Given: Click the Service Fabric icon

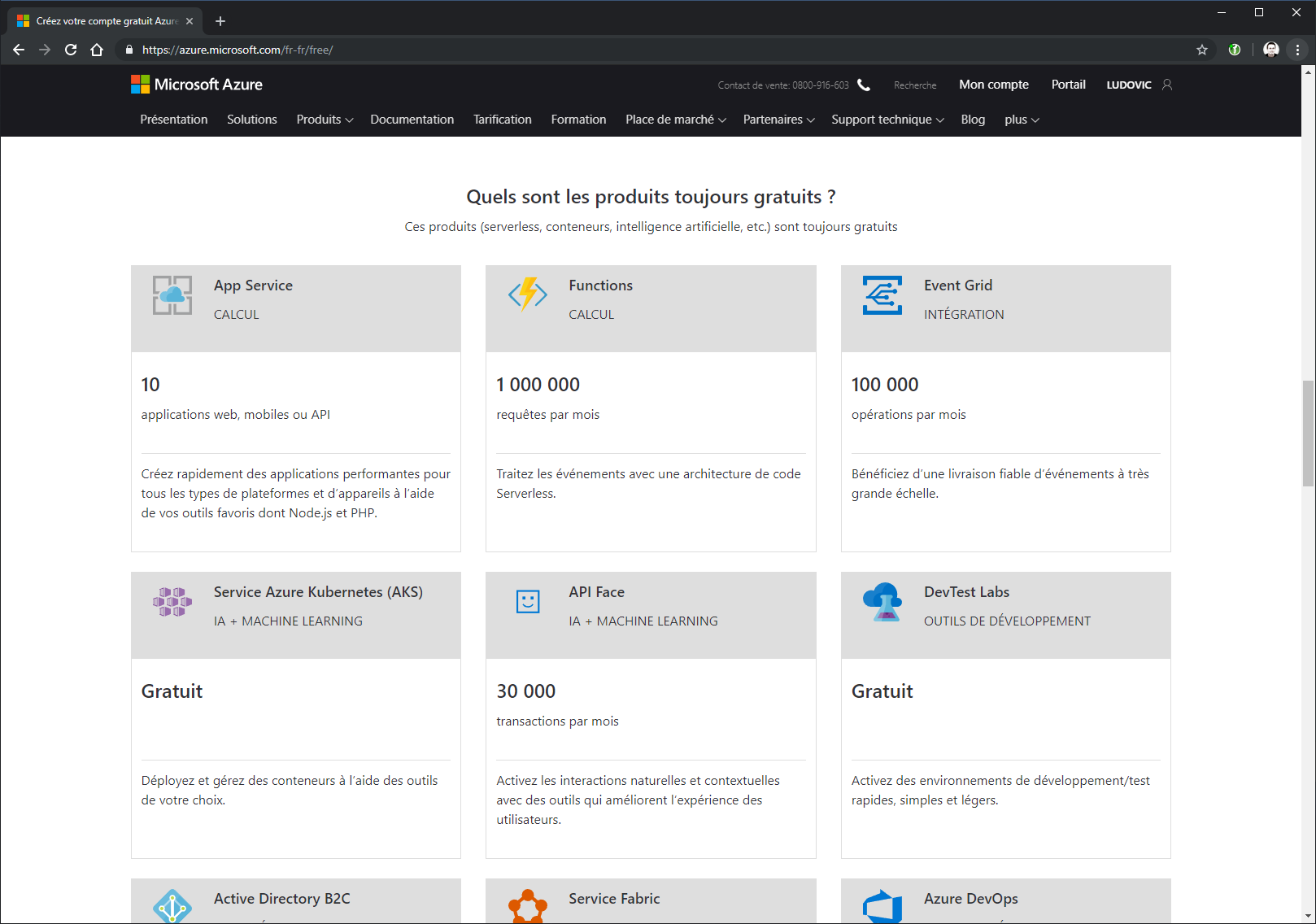Looking at the screenshot, I should point(528,906).
